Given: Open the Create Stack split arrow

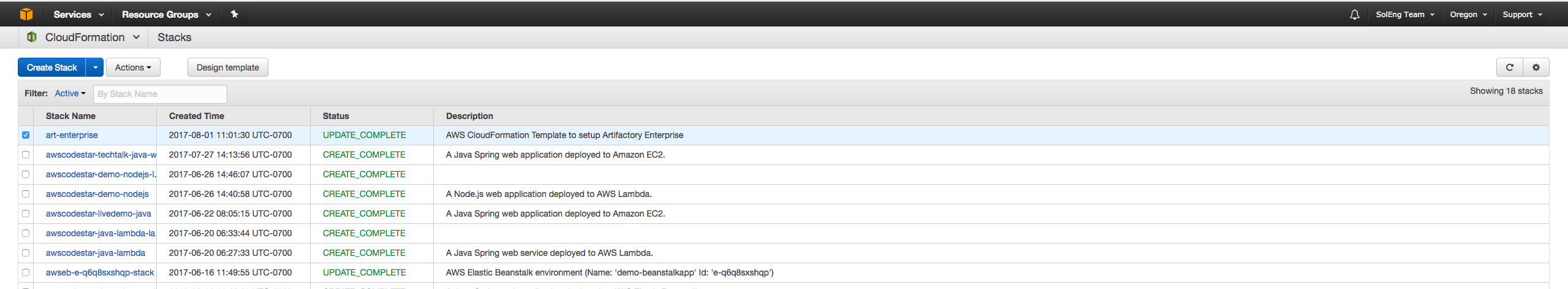Looking at the screenshot, I should 95,67.
